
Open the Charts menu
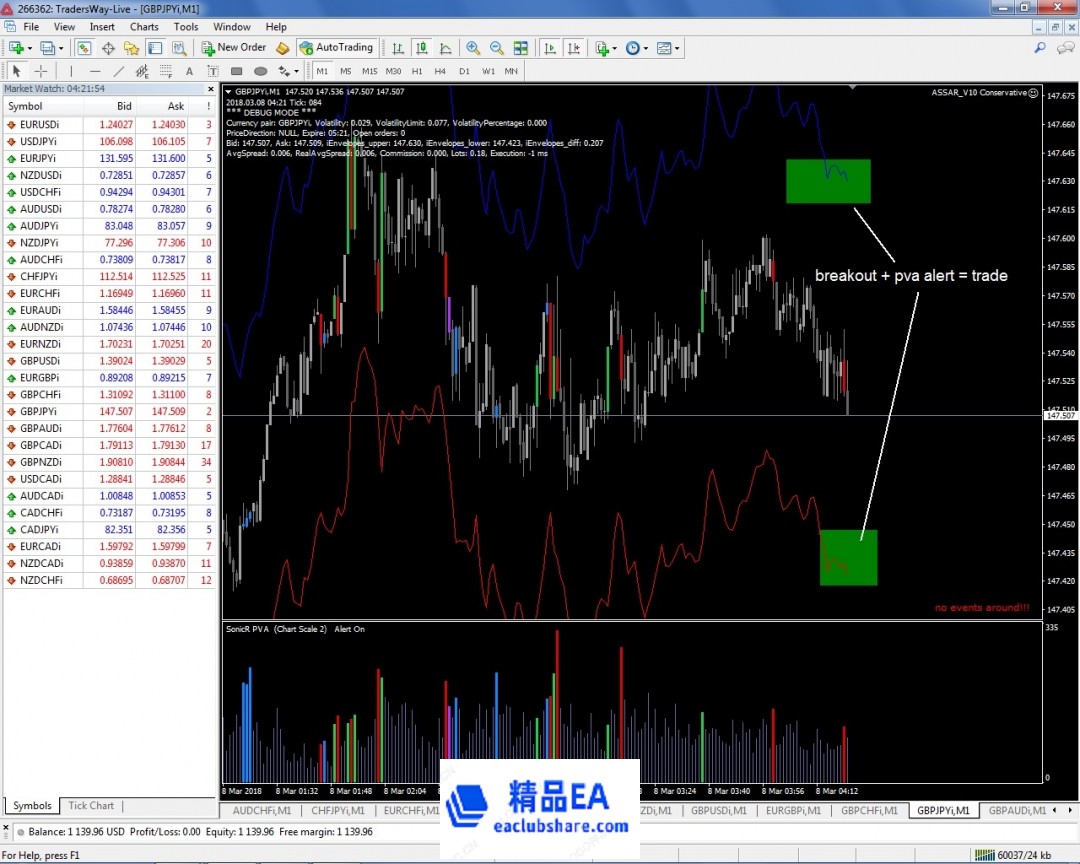(x=144, y=27)
